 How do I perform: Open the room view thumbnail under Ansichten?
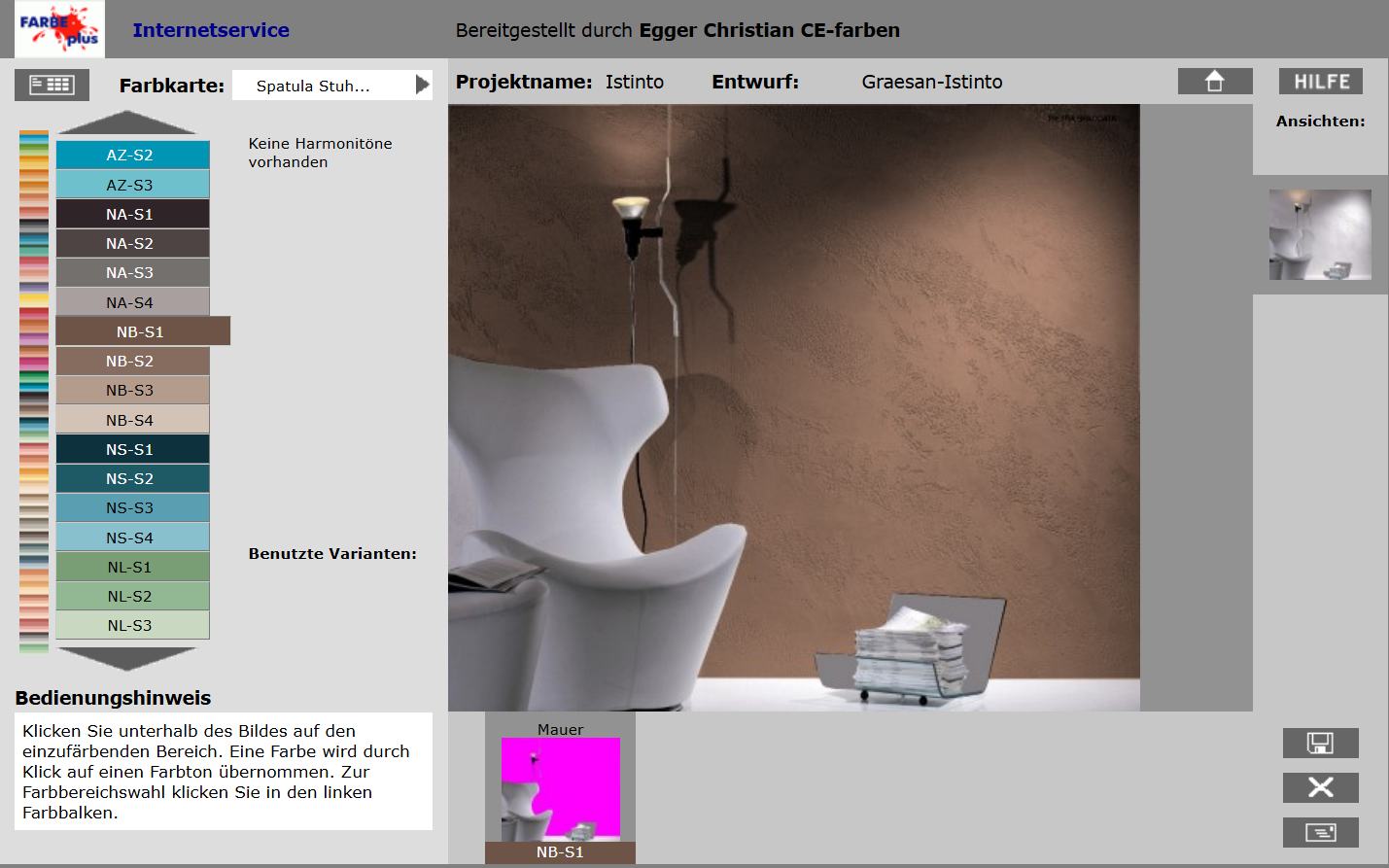tap(1319, 234)
